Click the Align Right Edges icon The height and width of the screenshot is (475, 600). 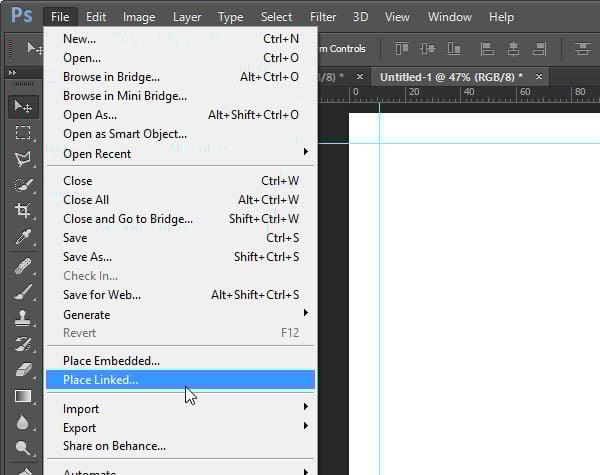[539, 49]
